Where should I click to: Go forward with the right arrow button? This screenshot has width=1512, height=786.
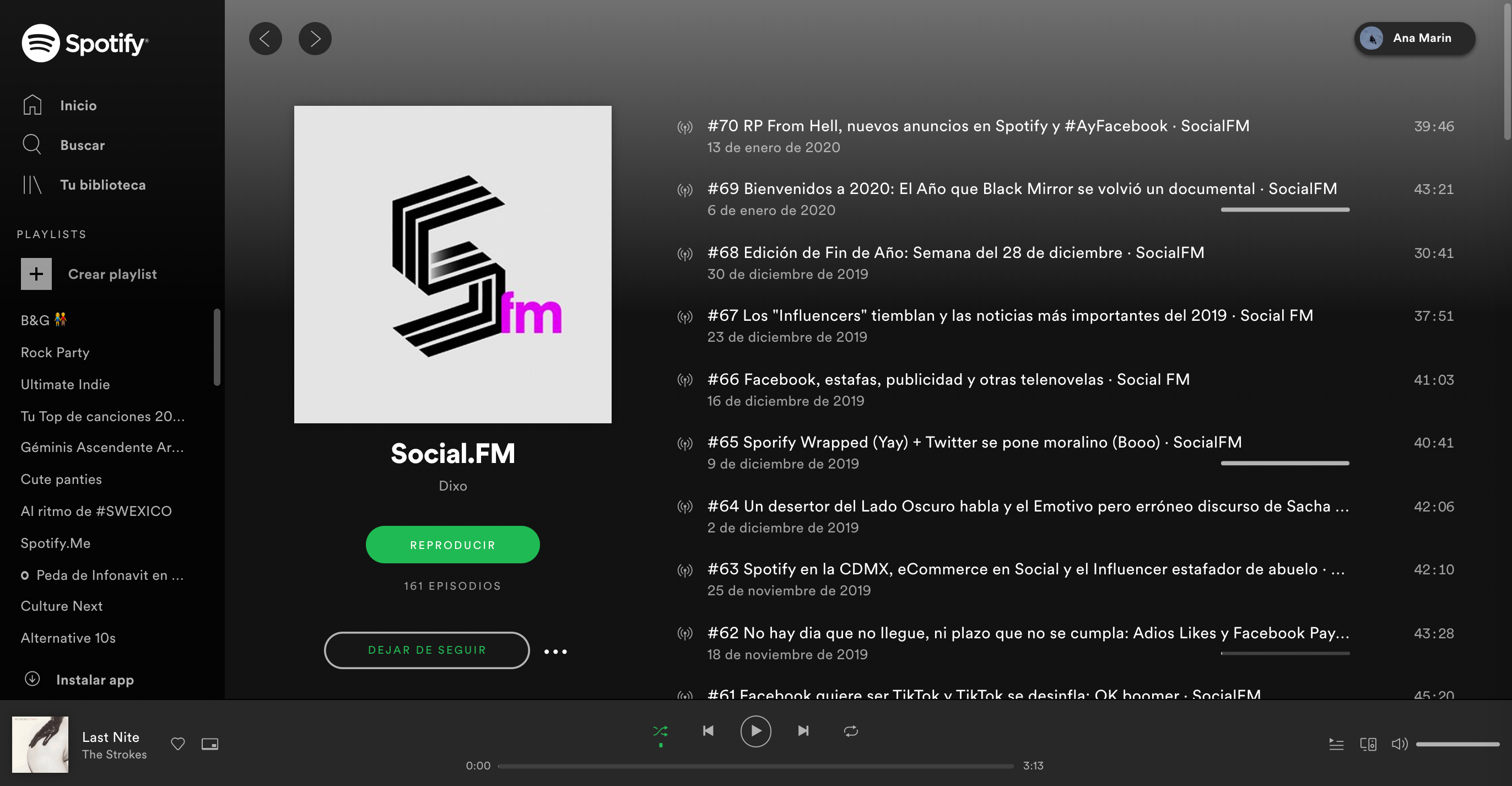(x=315, y=39)
